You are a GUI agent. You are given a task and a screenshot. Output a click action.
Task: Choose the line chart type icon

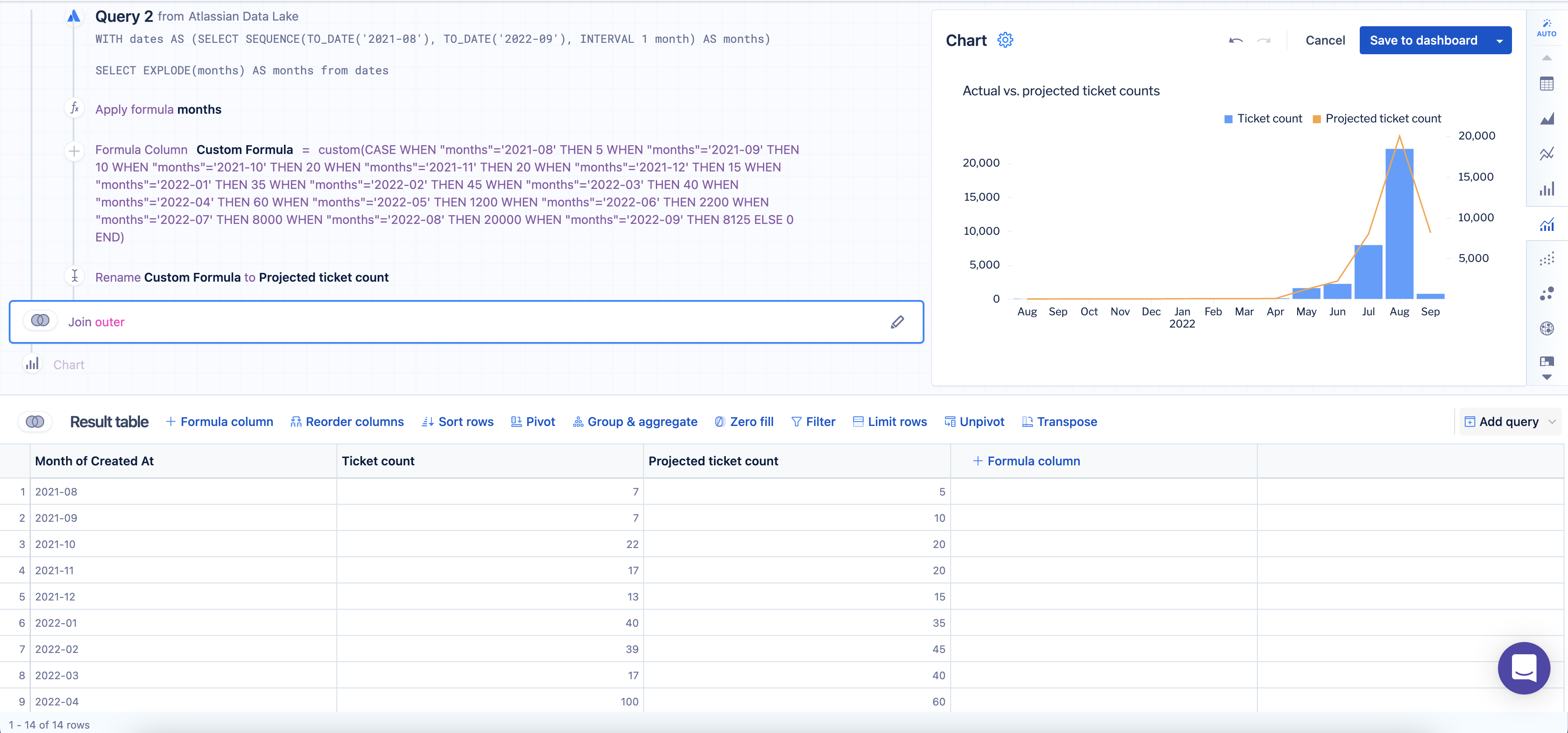point(1546,154)
